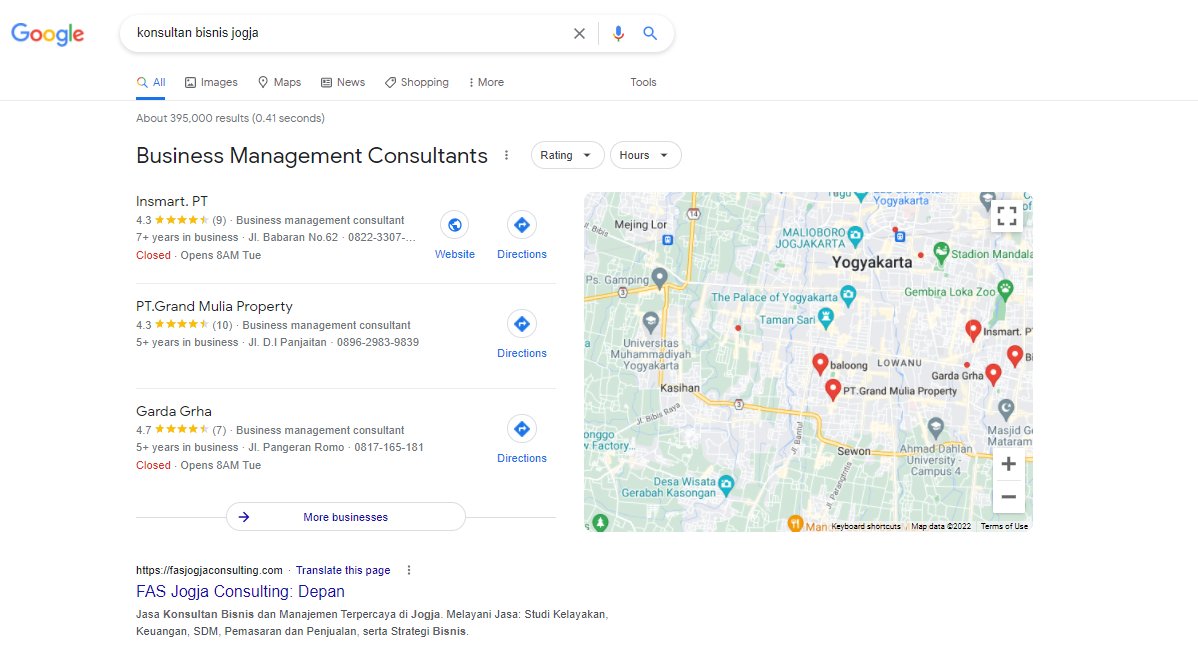The width and height of the screenshot is (1198, 650).
Task: Open map Keyboard shortcuts
Action: pyautogui.click(x=866, y=526)
